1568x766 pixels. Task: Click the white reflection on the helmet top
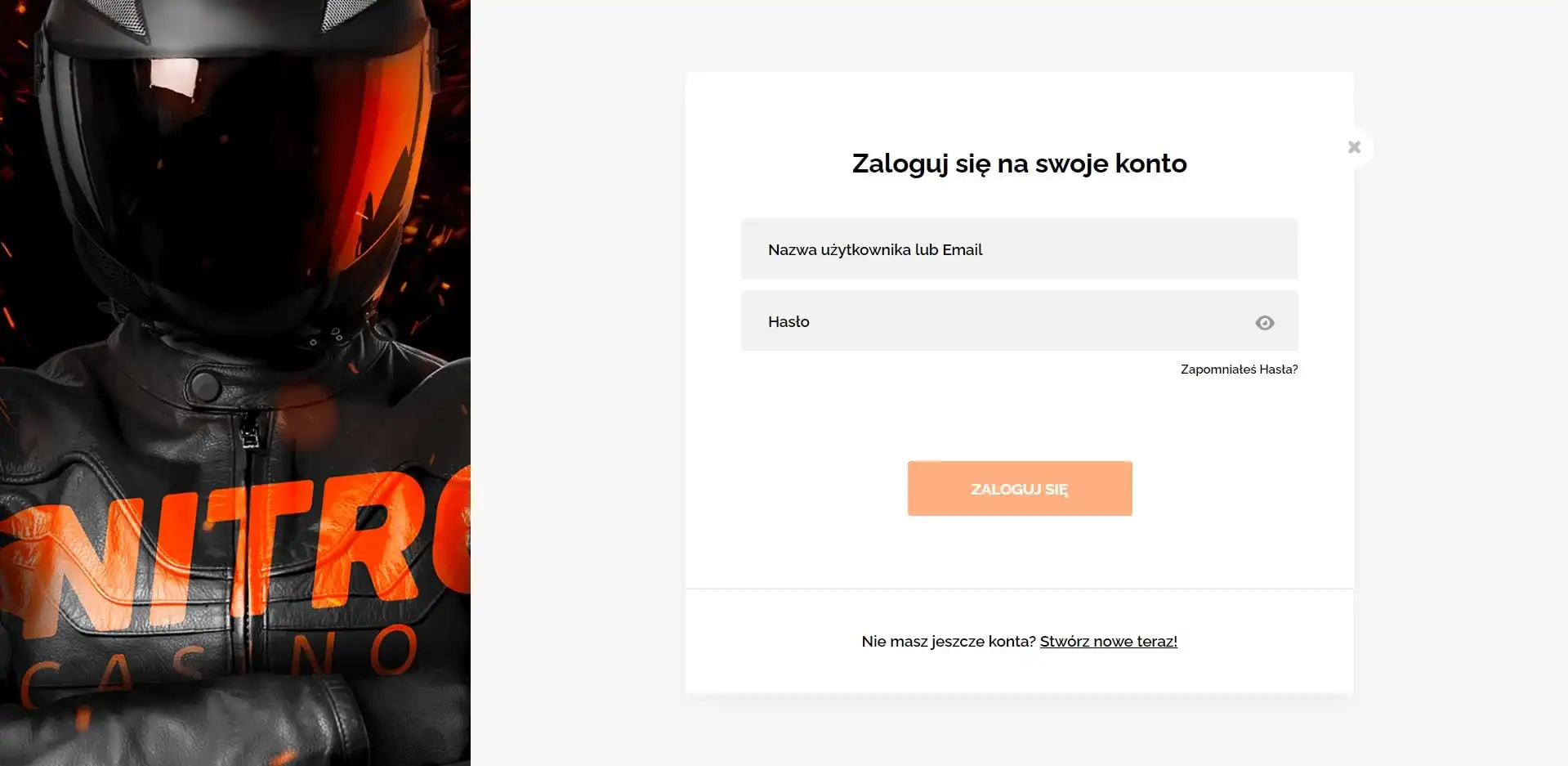[174, 78]
